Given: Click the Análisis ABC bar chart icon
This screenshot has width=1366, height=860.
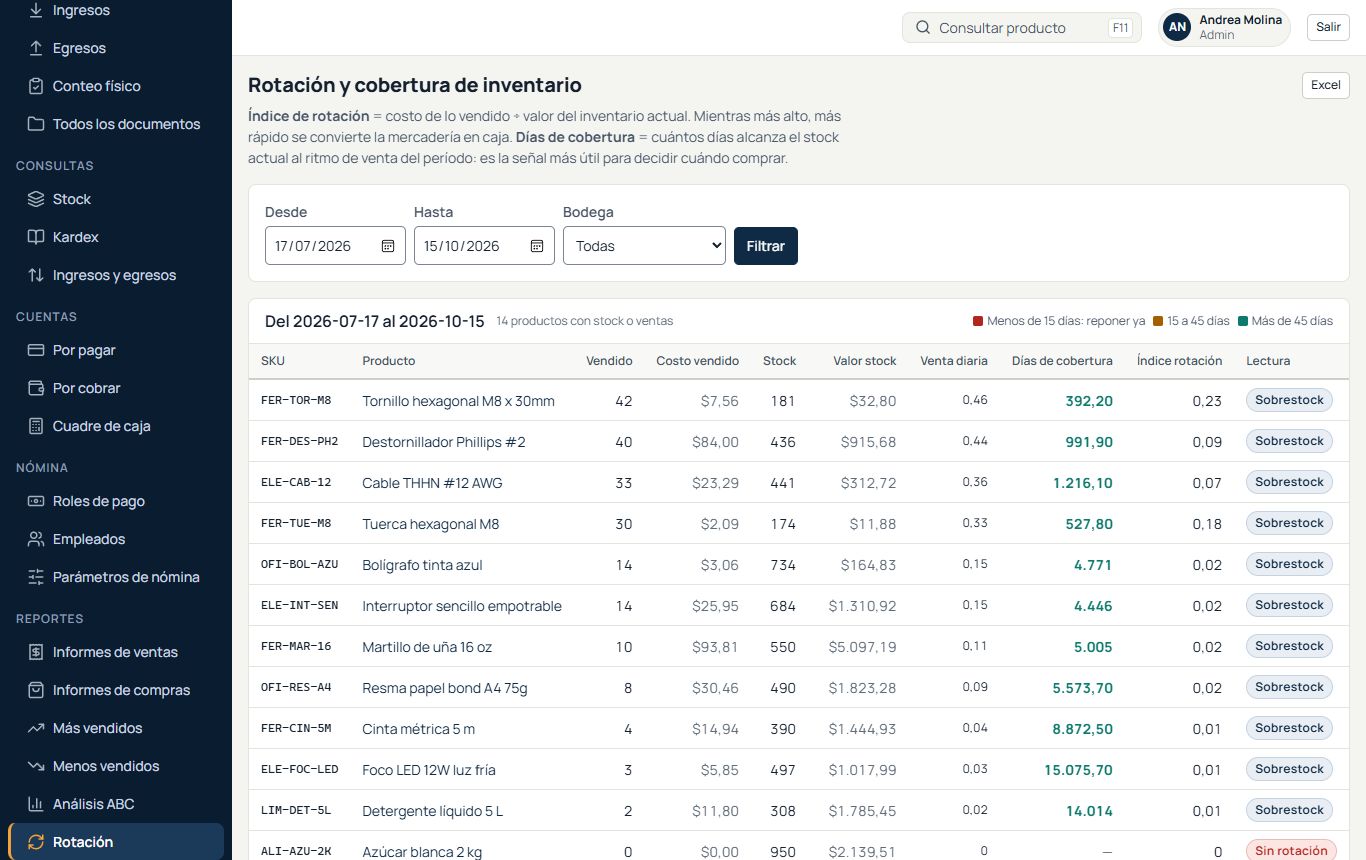Looking at the screenshot, I should click(x=36, y=804).
